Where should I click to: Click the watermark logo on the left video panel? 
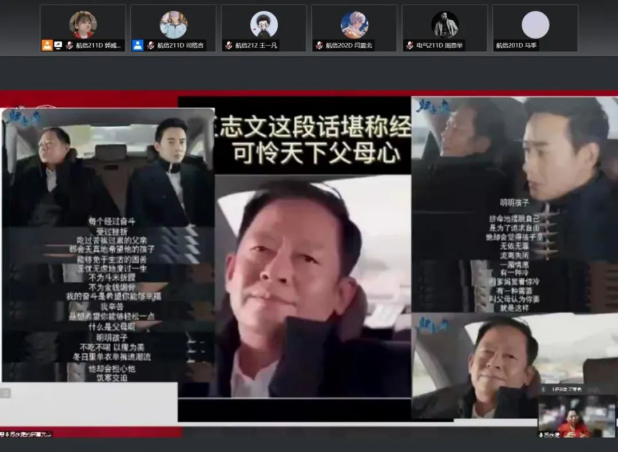point(20,118)
